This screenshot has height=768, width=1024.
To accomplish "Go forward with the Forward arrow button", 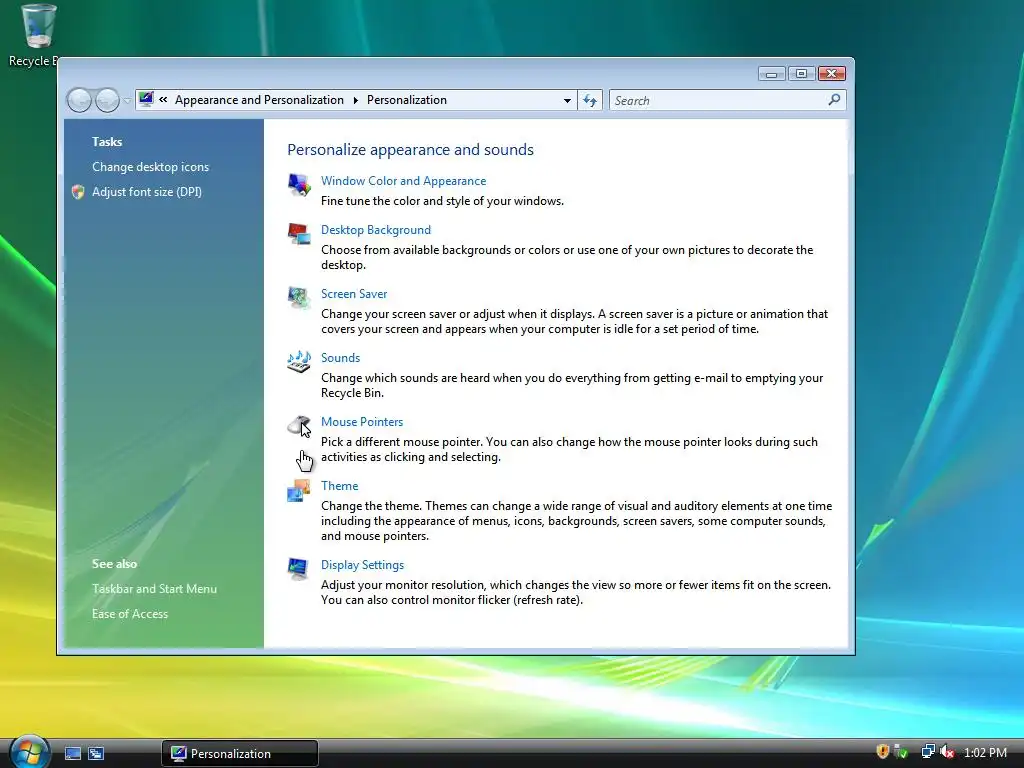I will [x=107, y=100].
